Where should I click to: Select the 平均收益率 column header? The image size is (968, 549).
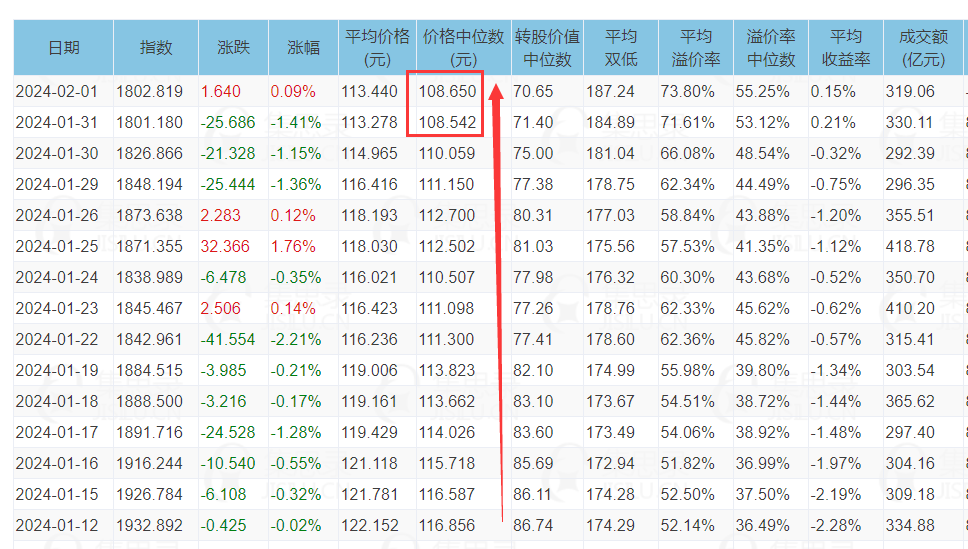(846, 48)
